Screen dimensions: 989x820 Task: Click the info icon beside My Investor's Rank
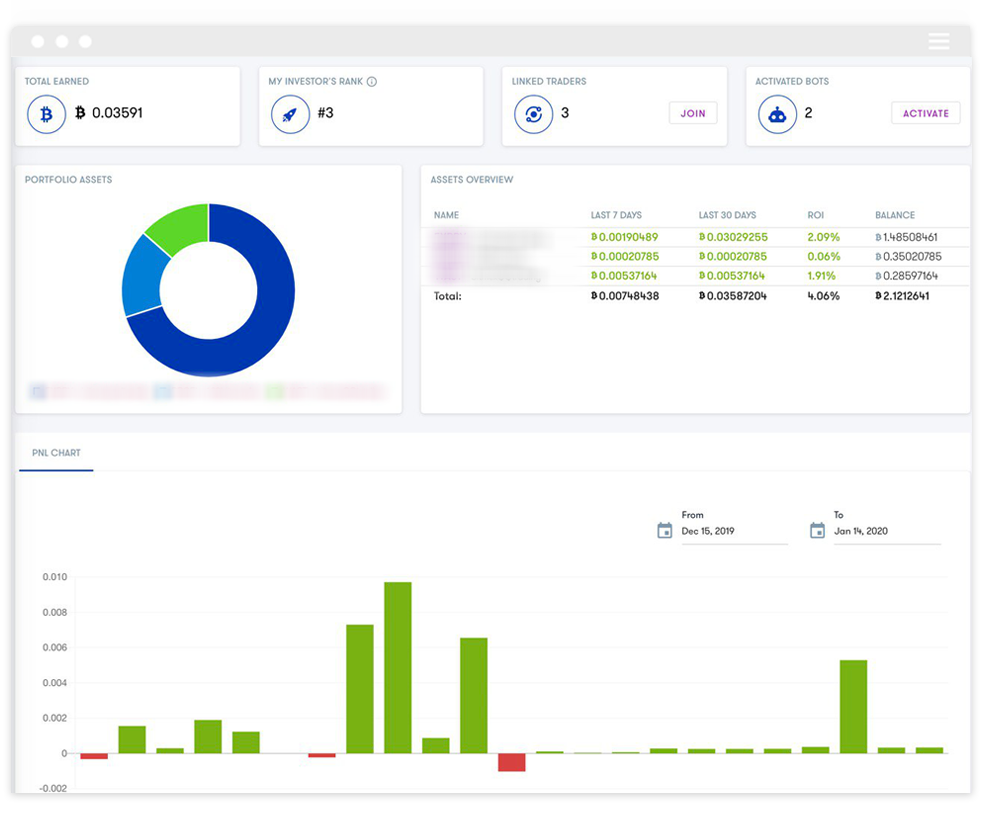pyautogui.click(x=372, y=81)
